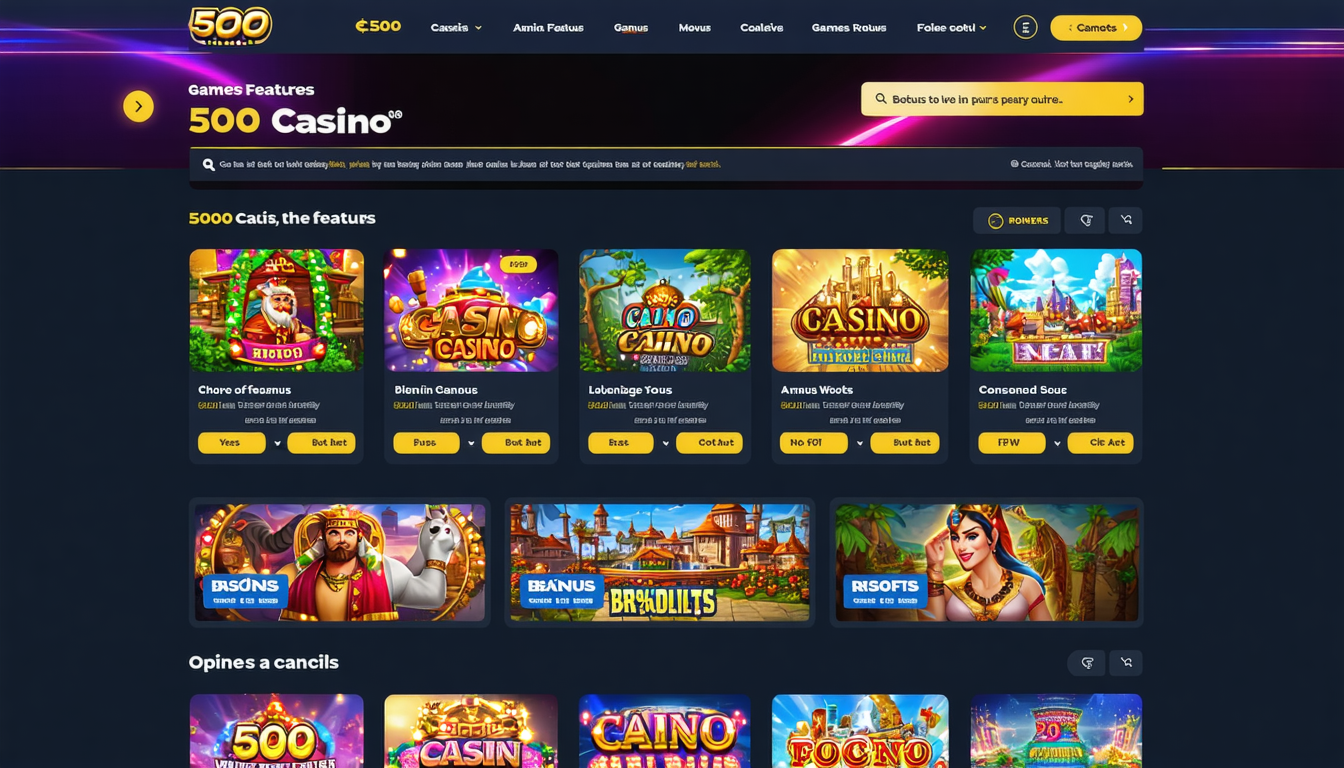This screenshot has width=1344, height=768.
Task: Open the Gamus menu item
Action: pos(631,27)
